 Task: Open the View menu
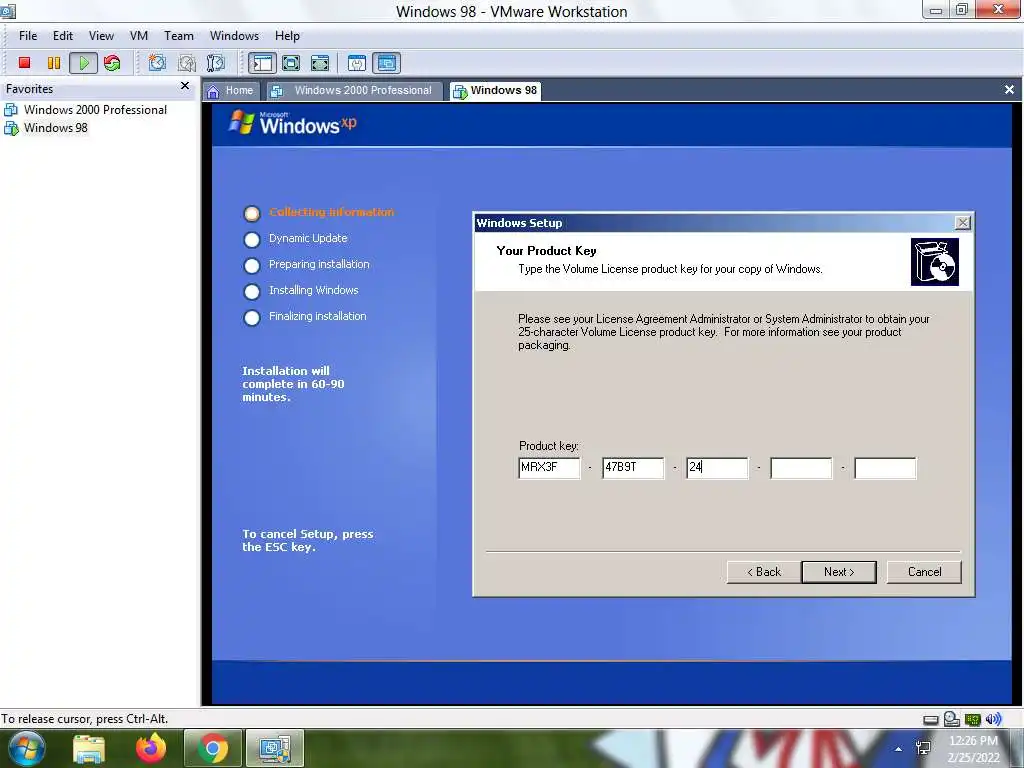pos(101,36)
